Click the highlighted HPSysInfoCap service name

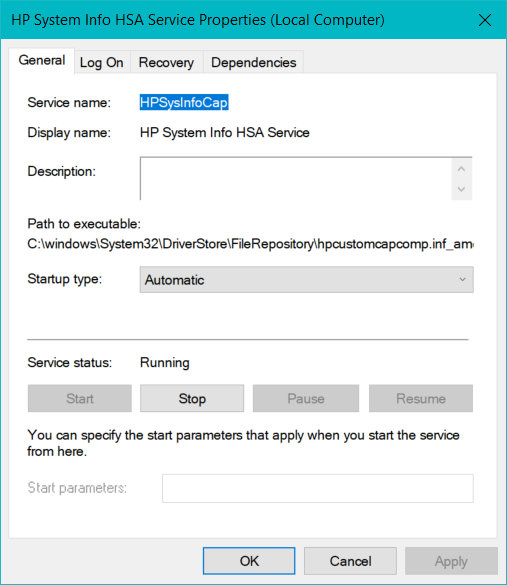184,102
